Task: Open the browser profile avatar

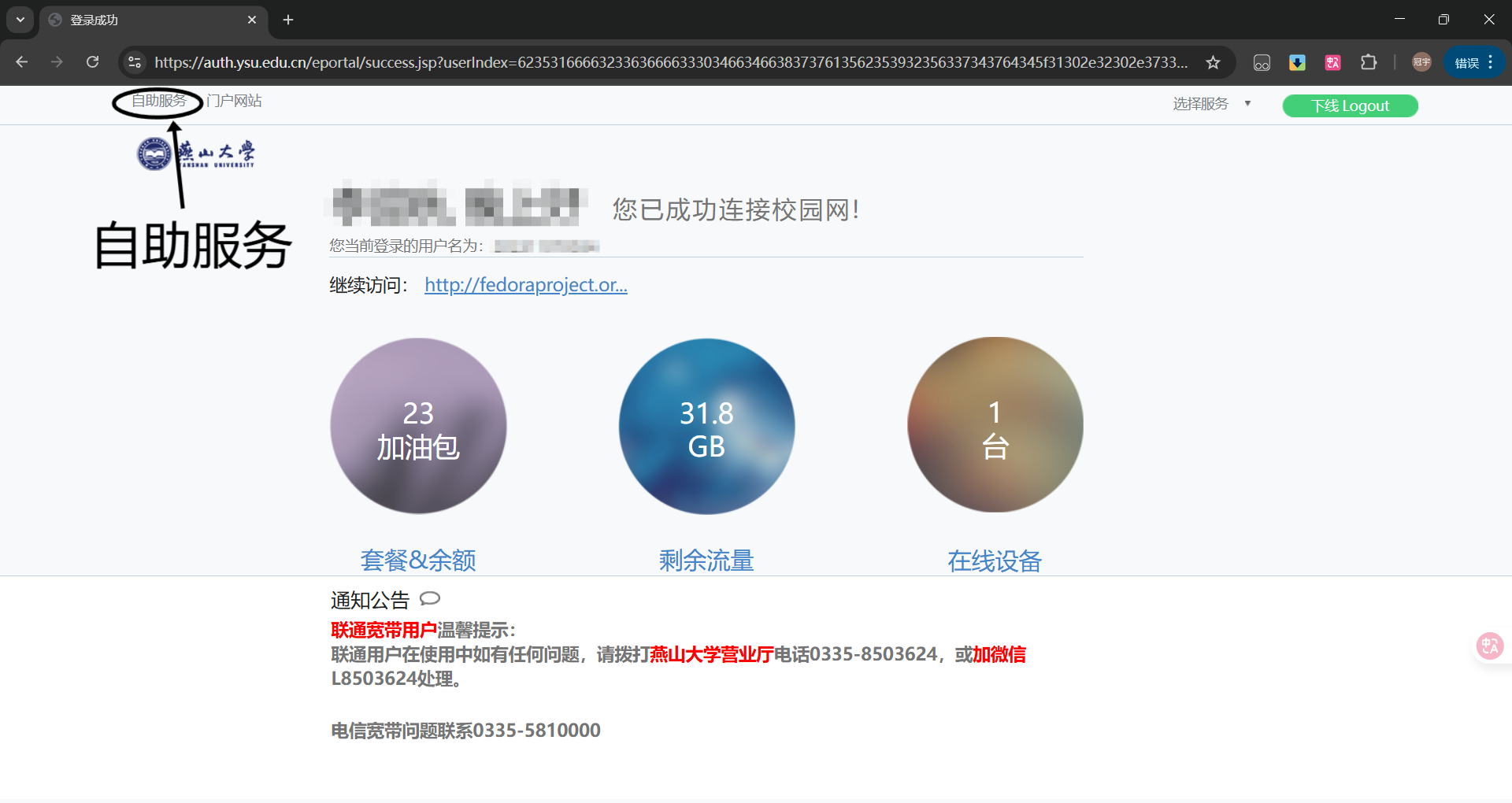Action: click(1421, 62)
